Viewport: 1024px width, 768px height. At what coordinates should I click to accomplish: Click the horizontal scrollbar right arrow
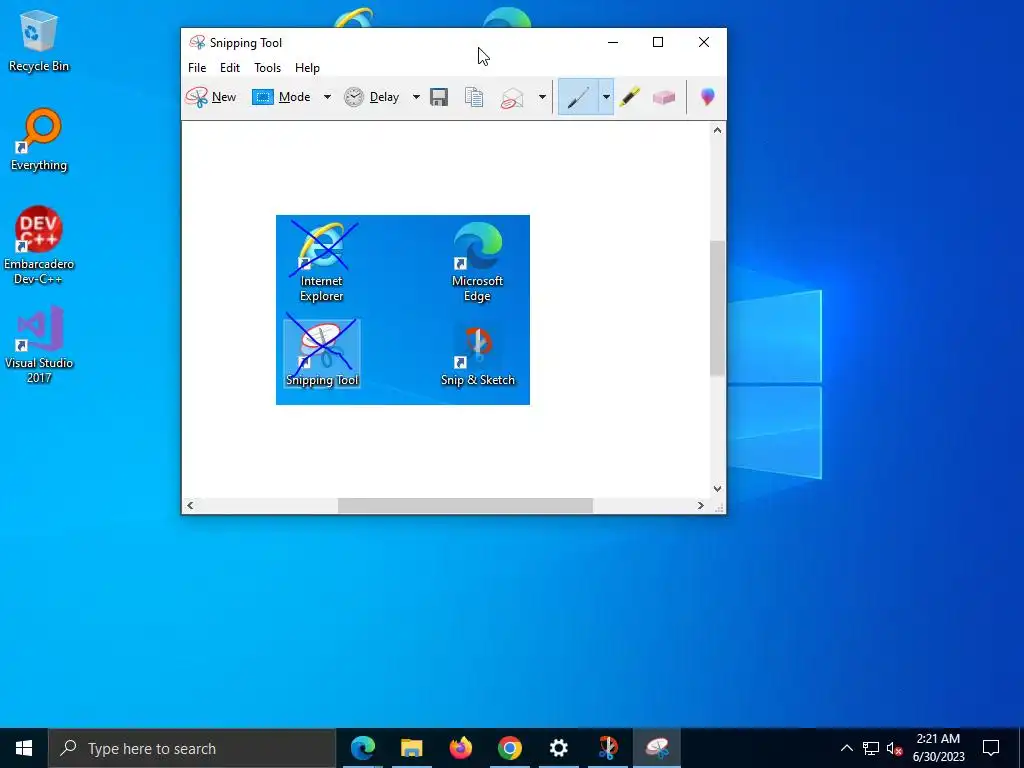[x=701, y=505]
